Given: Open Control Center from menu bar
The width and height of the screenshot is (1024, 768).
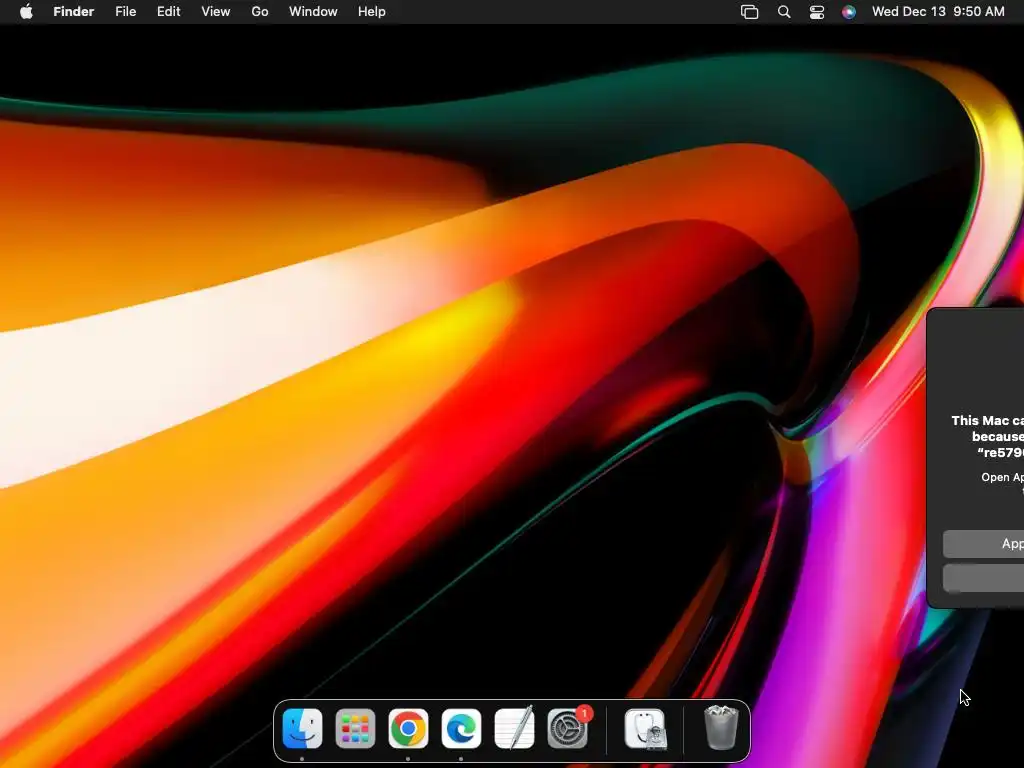Looking at the screenshot, I should pos(816,12).
